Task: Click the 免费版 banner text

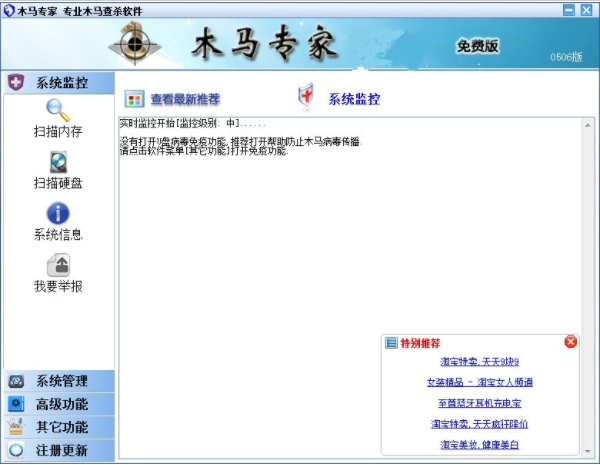Action: click(x=478, y=46)
